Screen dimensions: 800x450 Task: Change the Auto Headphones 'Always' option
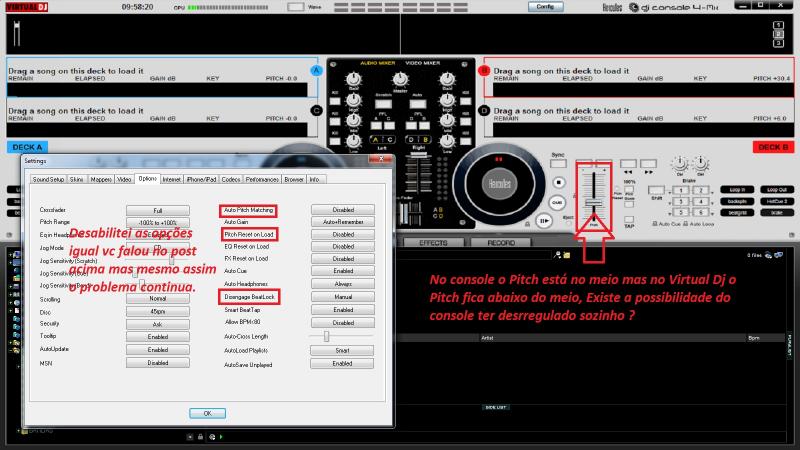click(343, 284)
